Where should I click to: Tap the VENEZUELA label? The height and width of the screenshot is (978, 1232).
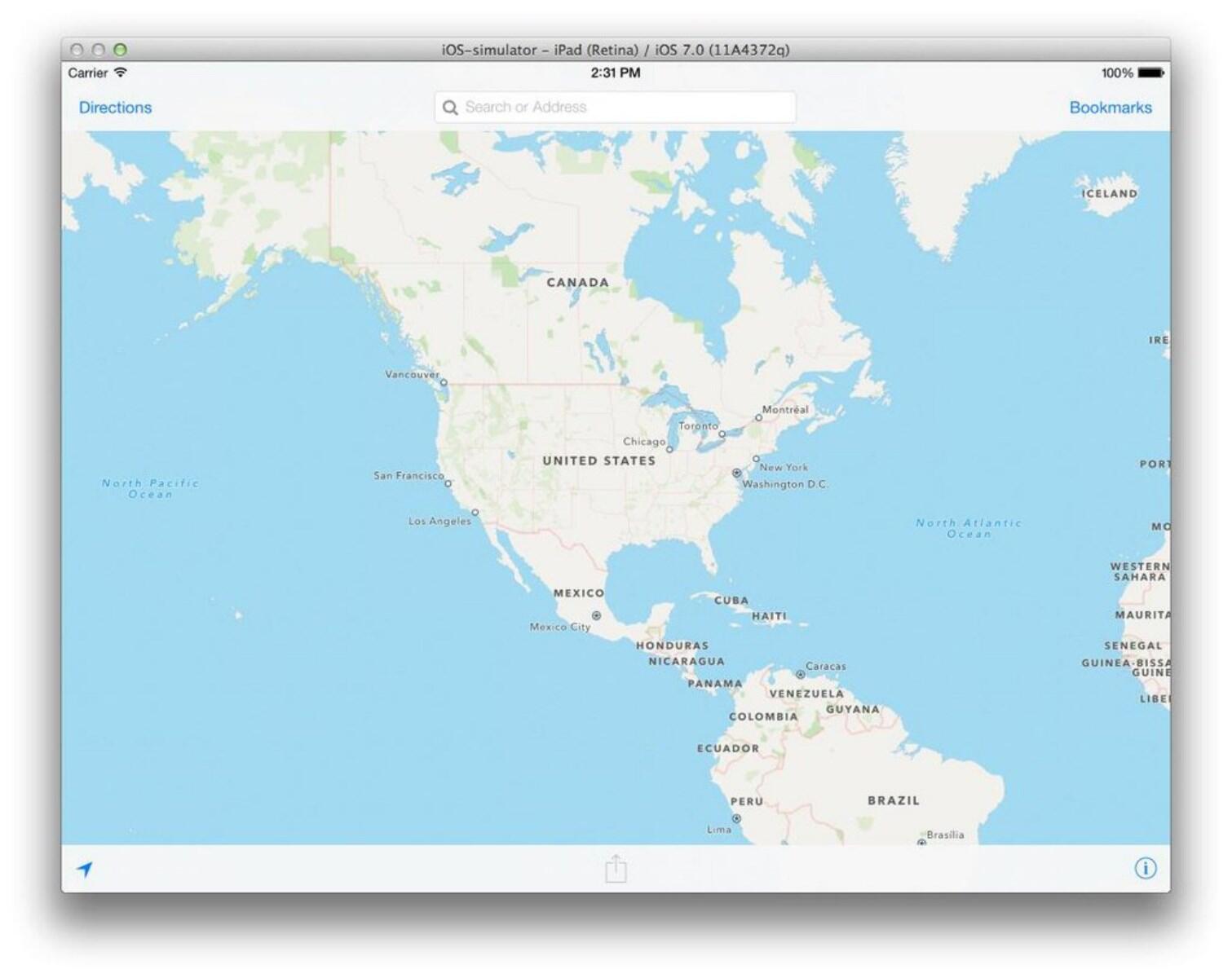(x=806, y=694)
